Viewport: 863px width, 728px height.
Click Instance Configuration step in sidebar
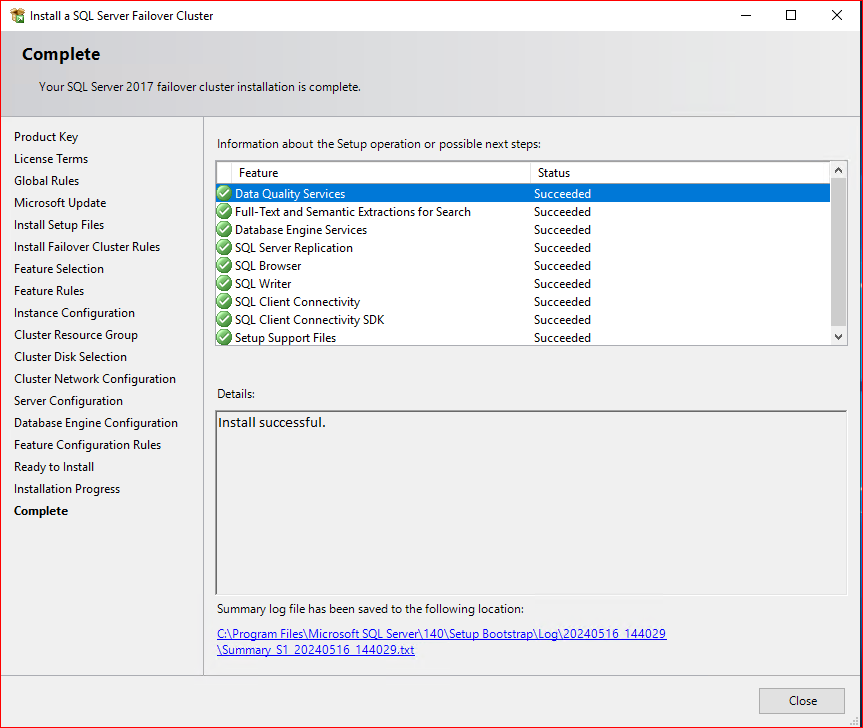click(x=74, y=313)
